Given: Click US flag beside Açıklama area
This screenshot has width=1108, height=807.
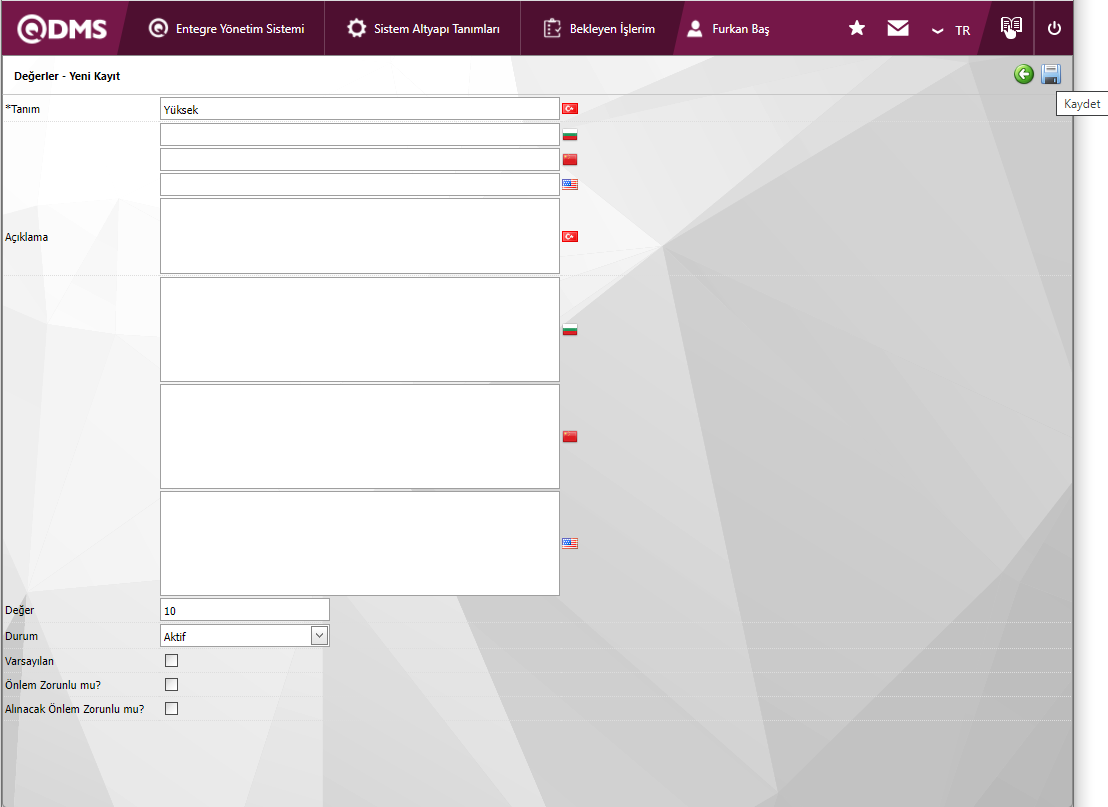Looking at the screenshot, I should tap(570, 543).
